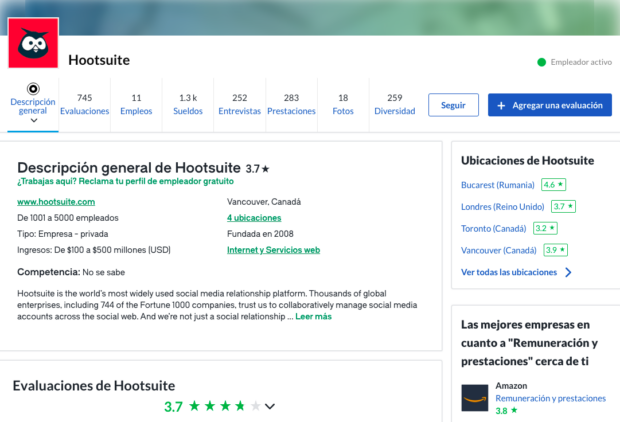Screen dimensions: 620x422
Task: Switch to the 259 Diversidad tab
Action: pos(395,104)
